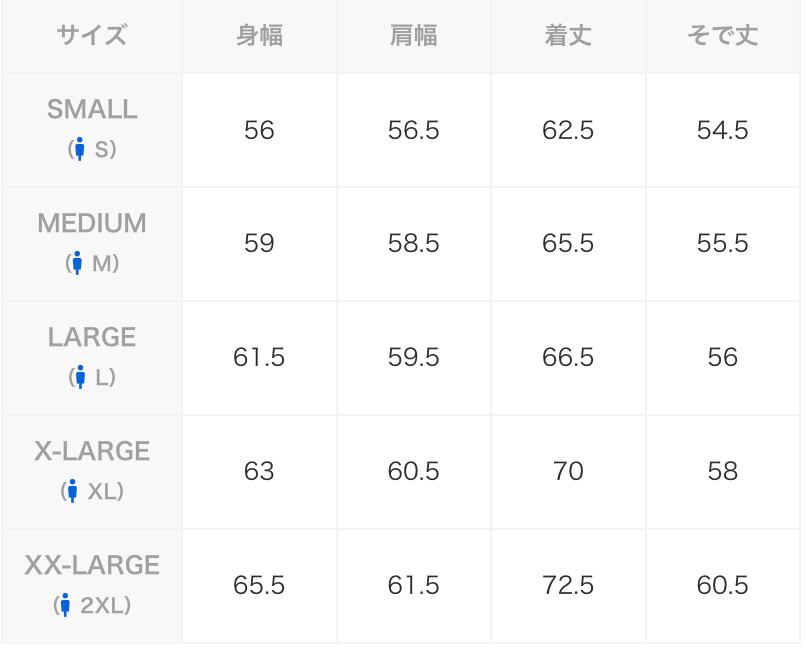Select the サイズ column header
This screenshot has height=658, width=806.
click(92, 37)
